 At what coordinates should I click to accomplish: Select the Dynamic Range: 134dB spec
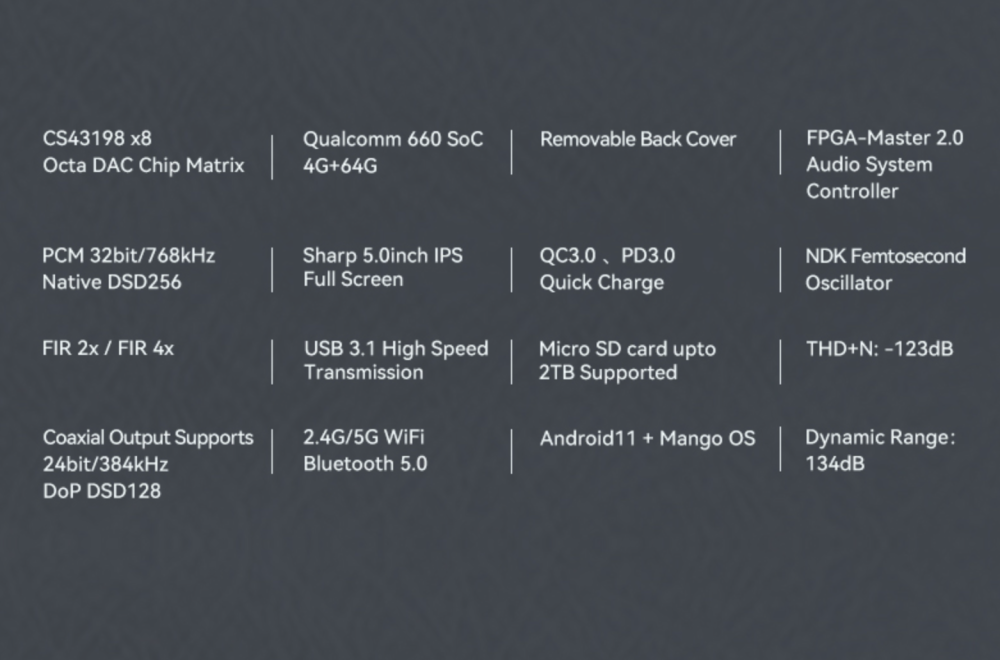pyautogui.click(x=880, y=450)
